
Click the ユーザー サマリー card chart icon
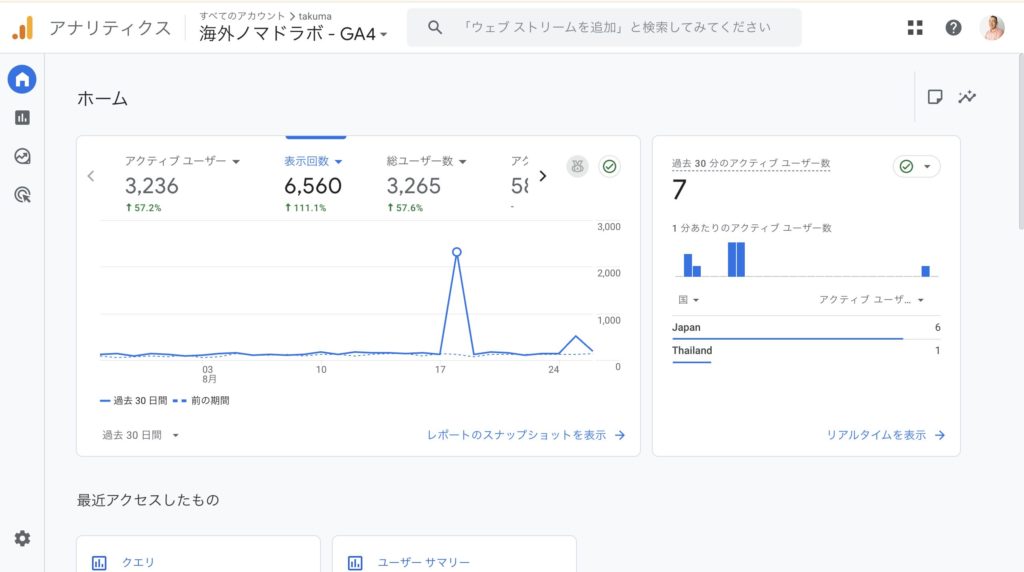click(355, 563)
